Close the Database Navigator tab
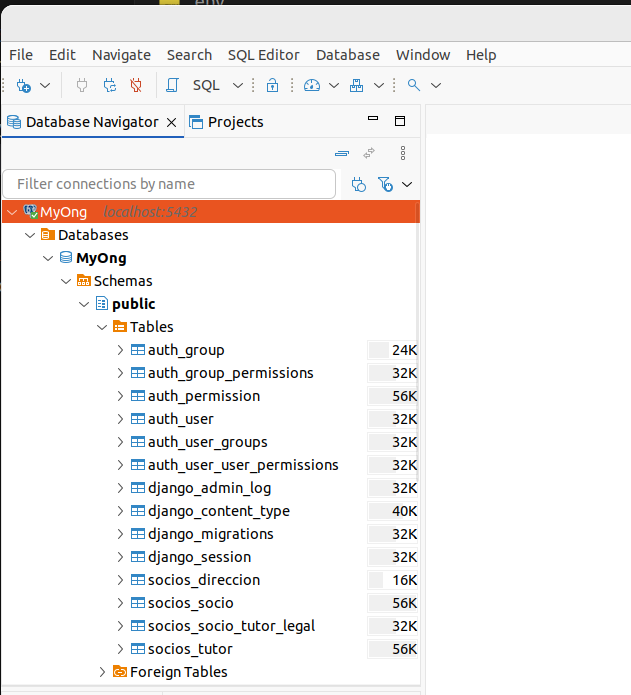The image size is (631, 695). (171, 122)
